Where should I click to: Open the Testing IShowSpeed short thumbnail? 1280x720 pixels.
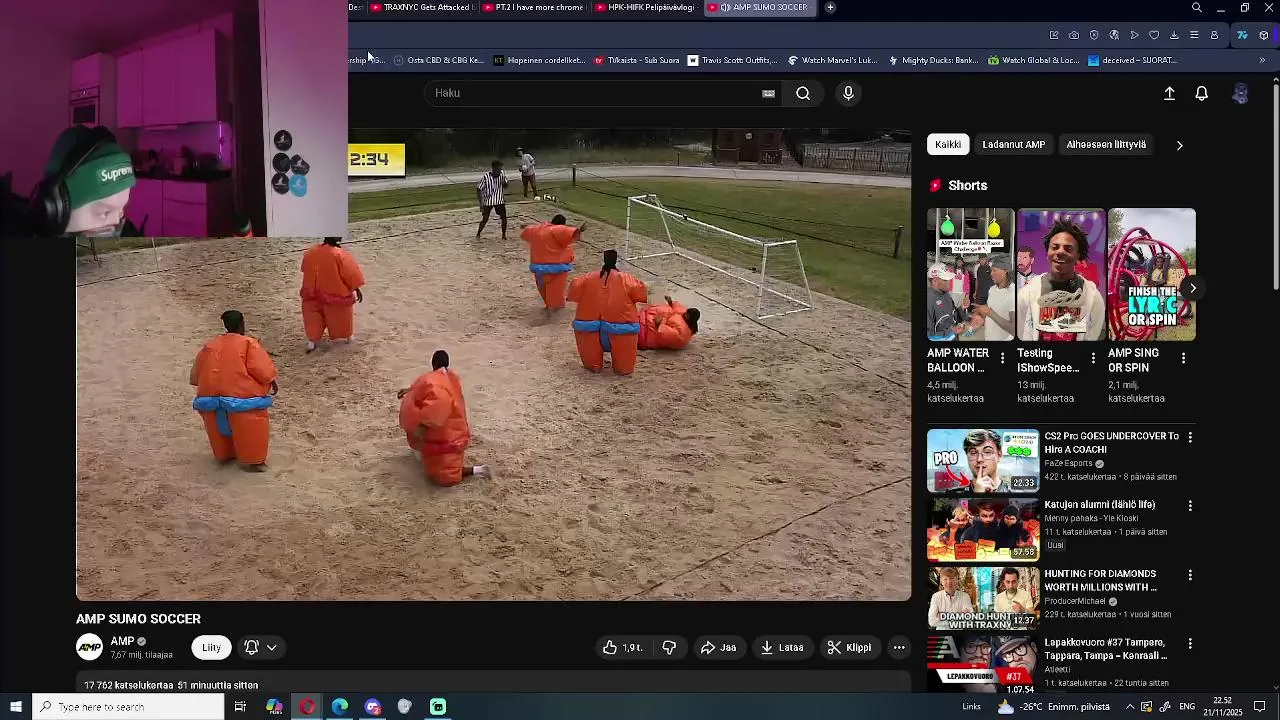point(1061,275)
